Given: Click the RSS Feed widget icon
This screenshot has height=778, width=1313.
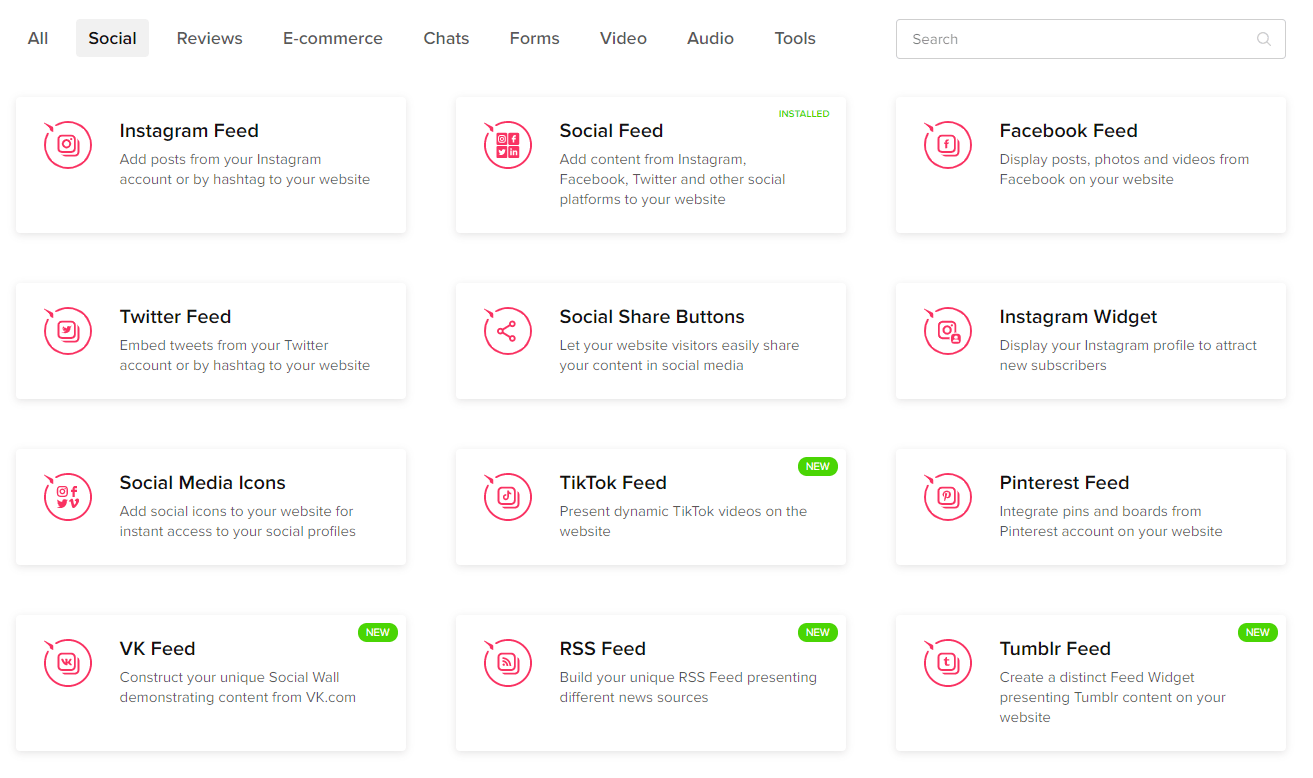Looking at the screenshot, I should 508,663.
